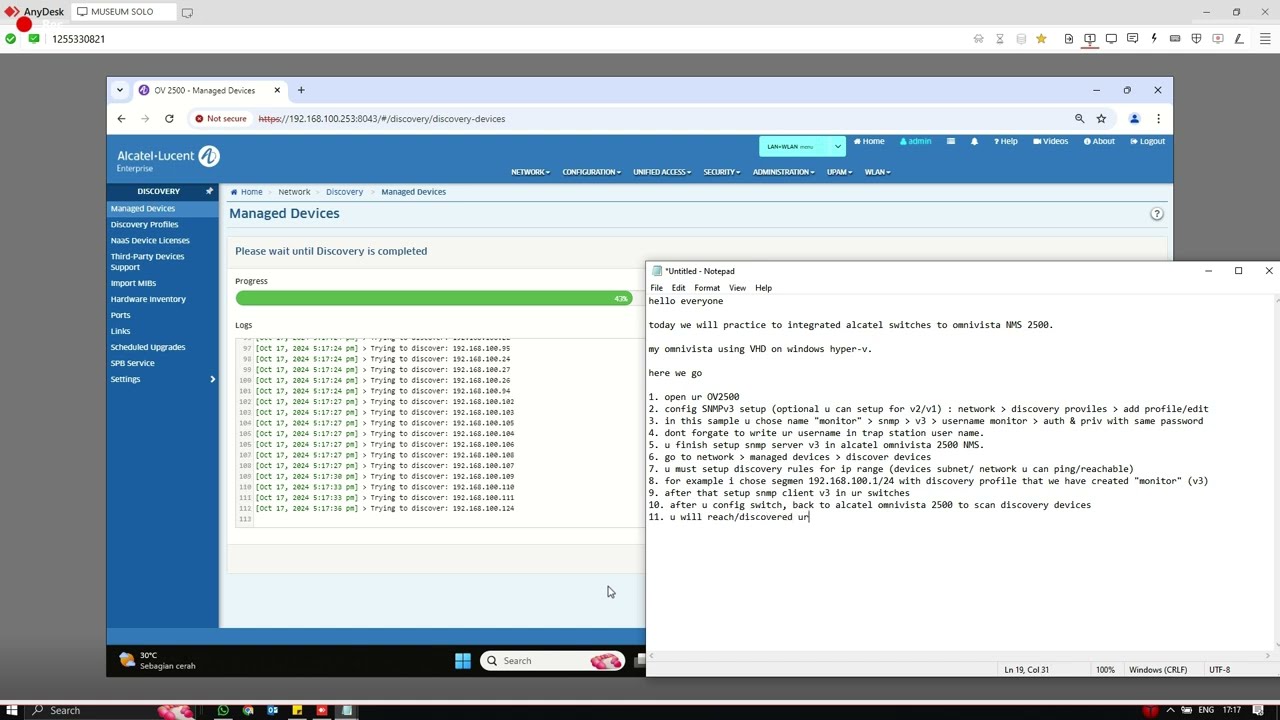The height and width of the screenshot is (720, 1280).
Task: Expand the ADMINISTRATION menu
Action: (x=783, y=172)
